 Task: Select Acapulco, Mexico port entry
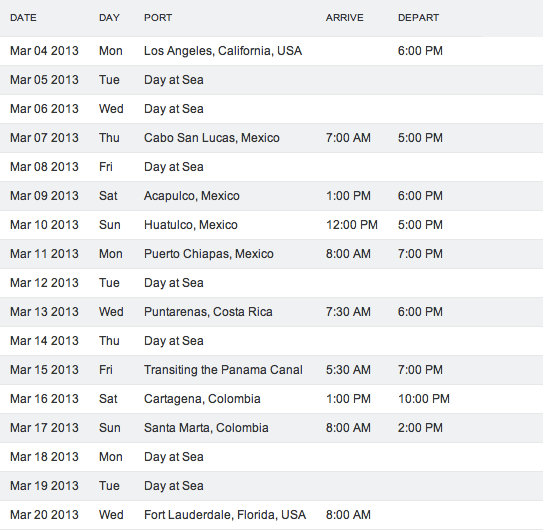click(x=192, y=196)
